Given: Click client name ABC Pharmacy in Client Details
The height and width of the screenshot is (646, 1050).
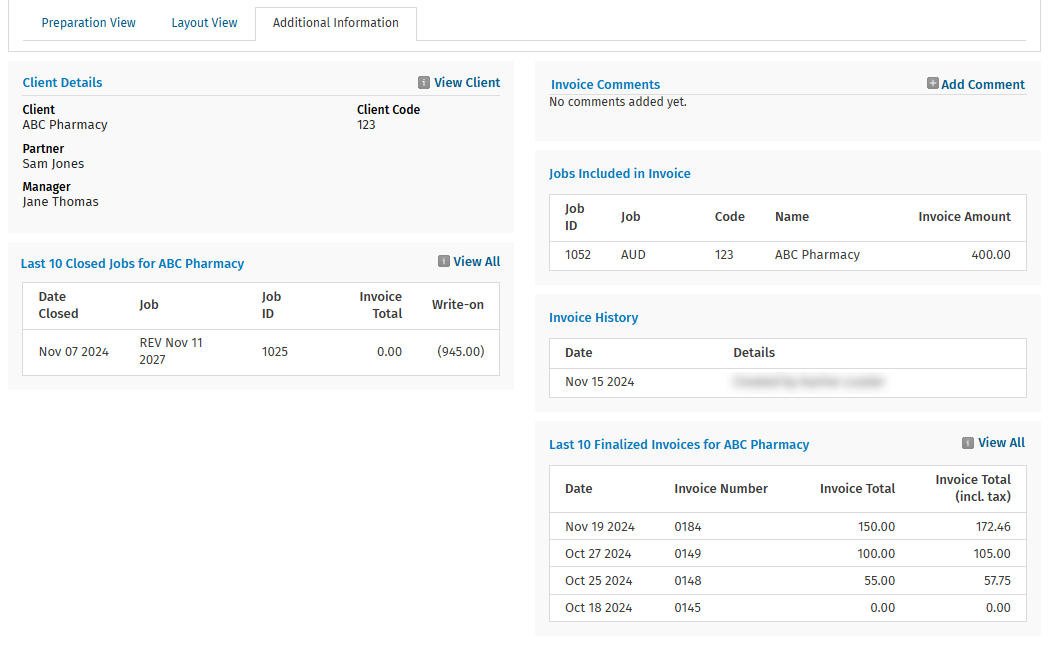Looking at the screenshot, I should tap(65, 125).
